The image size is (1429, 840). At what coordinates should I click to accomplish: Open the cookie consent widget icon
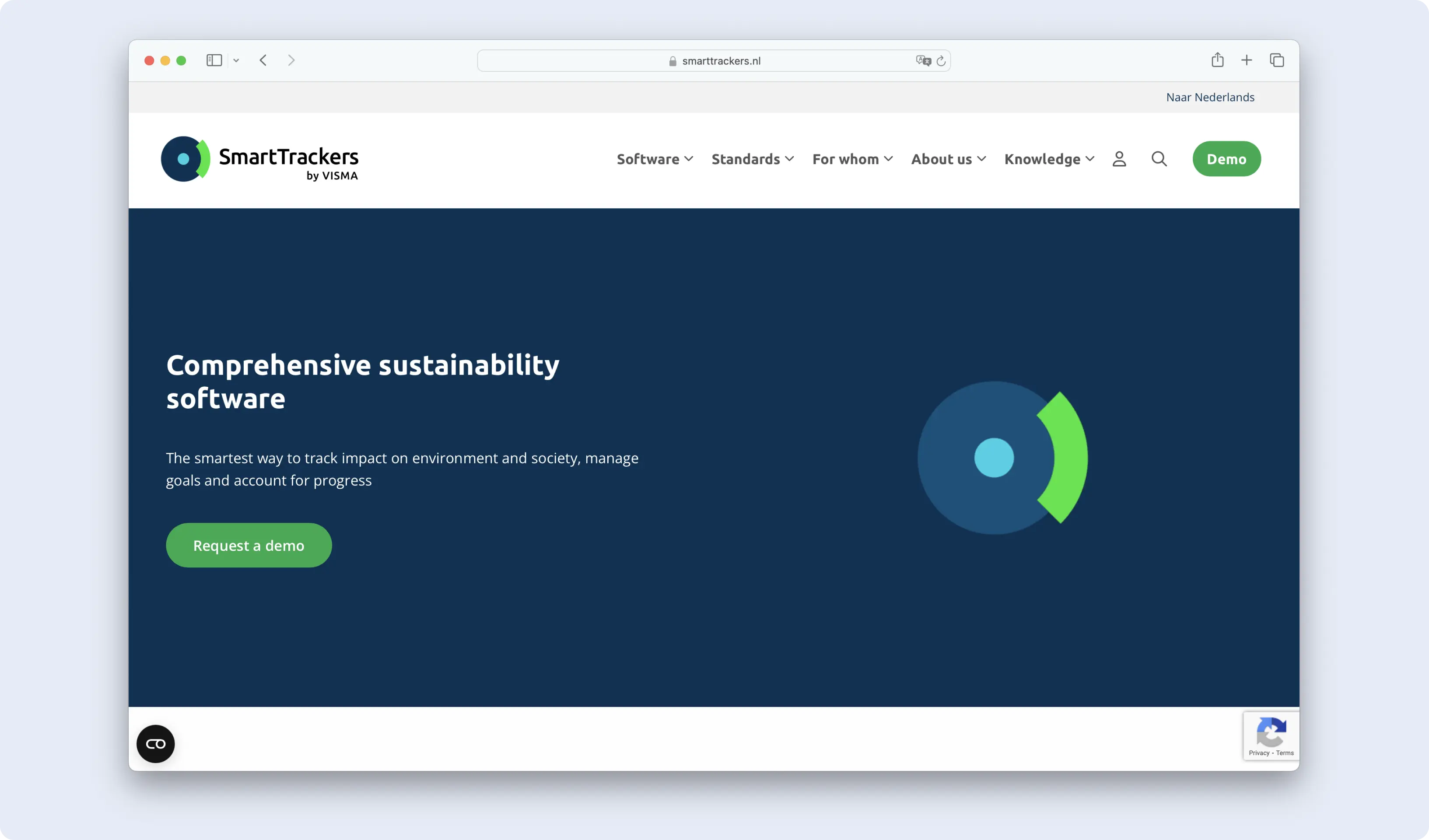pyautogui.click(x=155, y=744)
